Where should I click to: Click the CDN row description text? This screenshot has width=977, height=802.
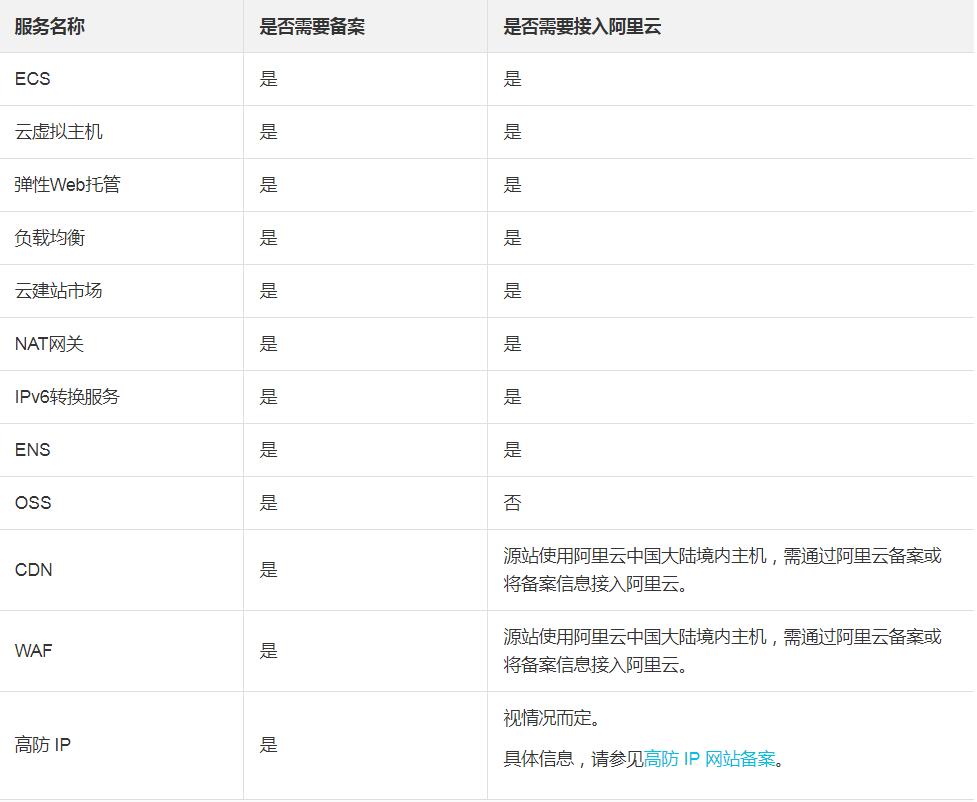tap(722, 569)
